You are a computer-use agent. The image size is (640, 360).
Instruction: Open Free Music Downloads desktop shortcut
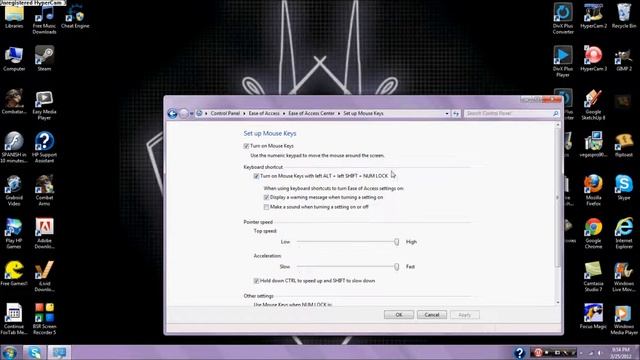pos(44,18)
